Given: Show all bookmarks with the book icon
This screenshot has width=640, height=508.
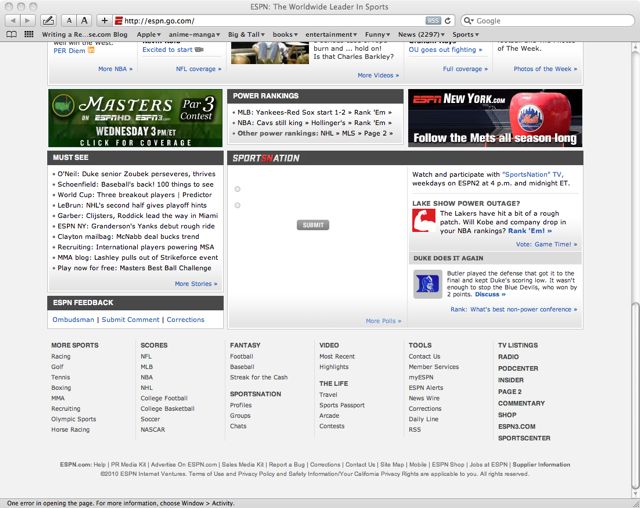Looking at the screenshot, I should (11, 34).
